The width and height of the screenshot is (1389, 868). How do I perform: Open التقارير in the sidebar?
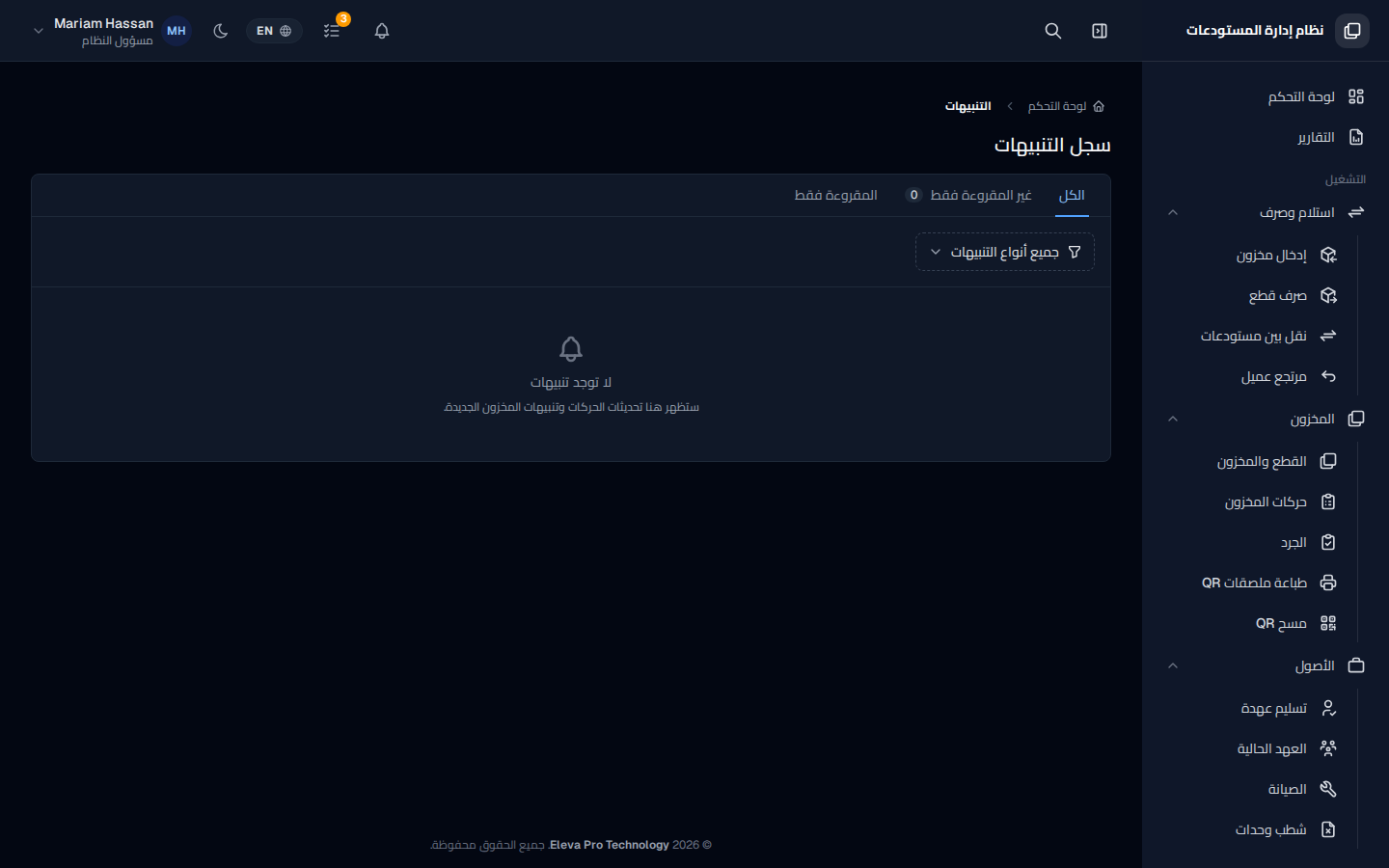click(x=1264, y=137)
